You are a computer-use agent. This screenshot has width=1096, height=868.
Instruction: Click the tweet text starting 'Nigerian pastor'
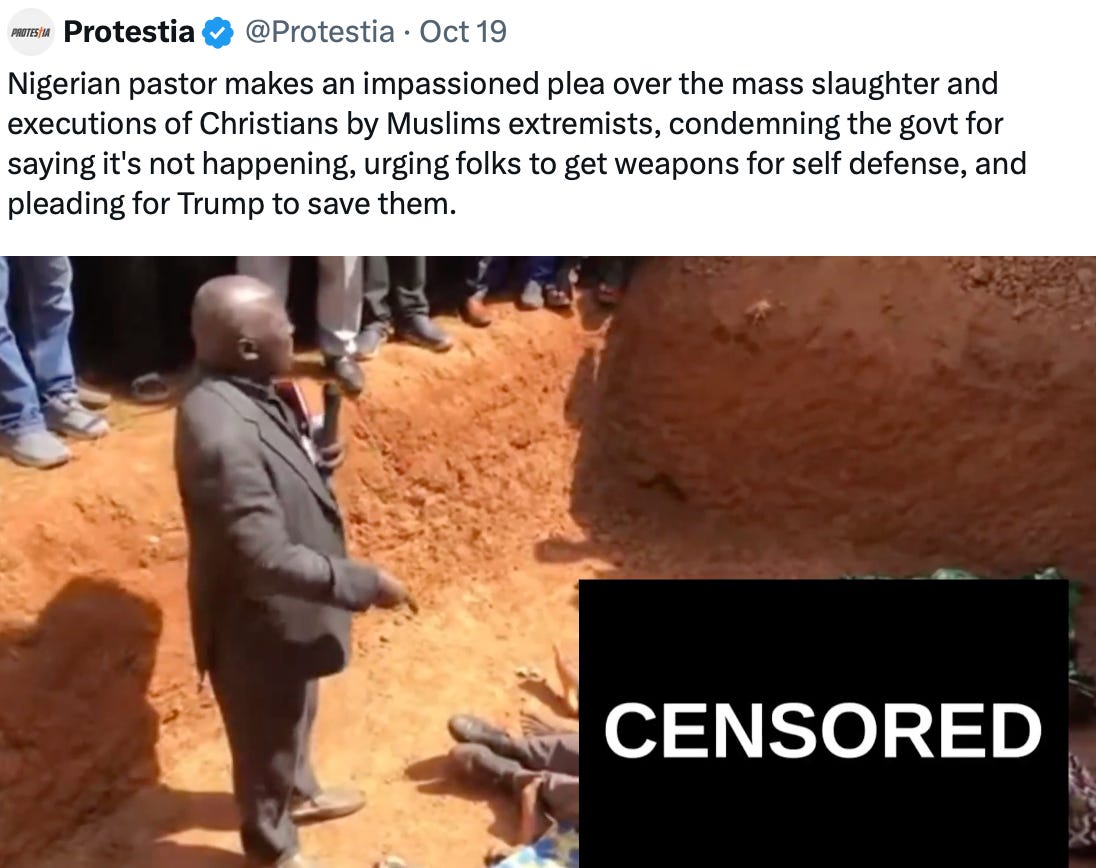click(x=517, y=143)
